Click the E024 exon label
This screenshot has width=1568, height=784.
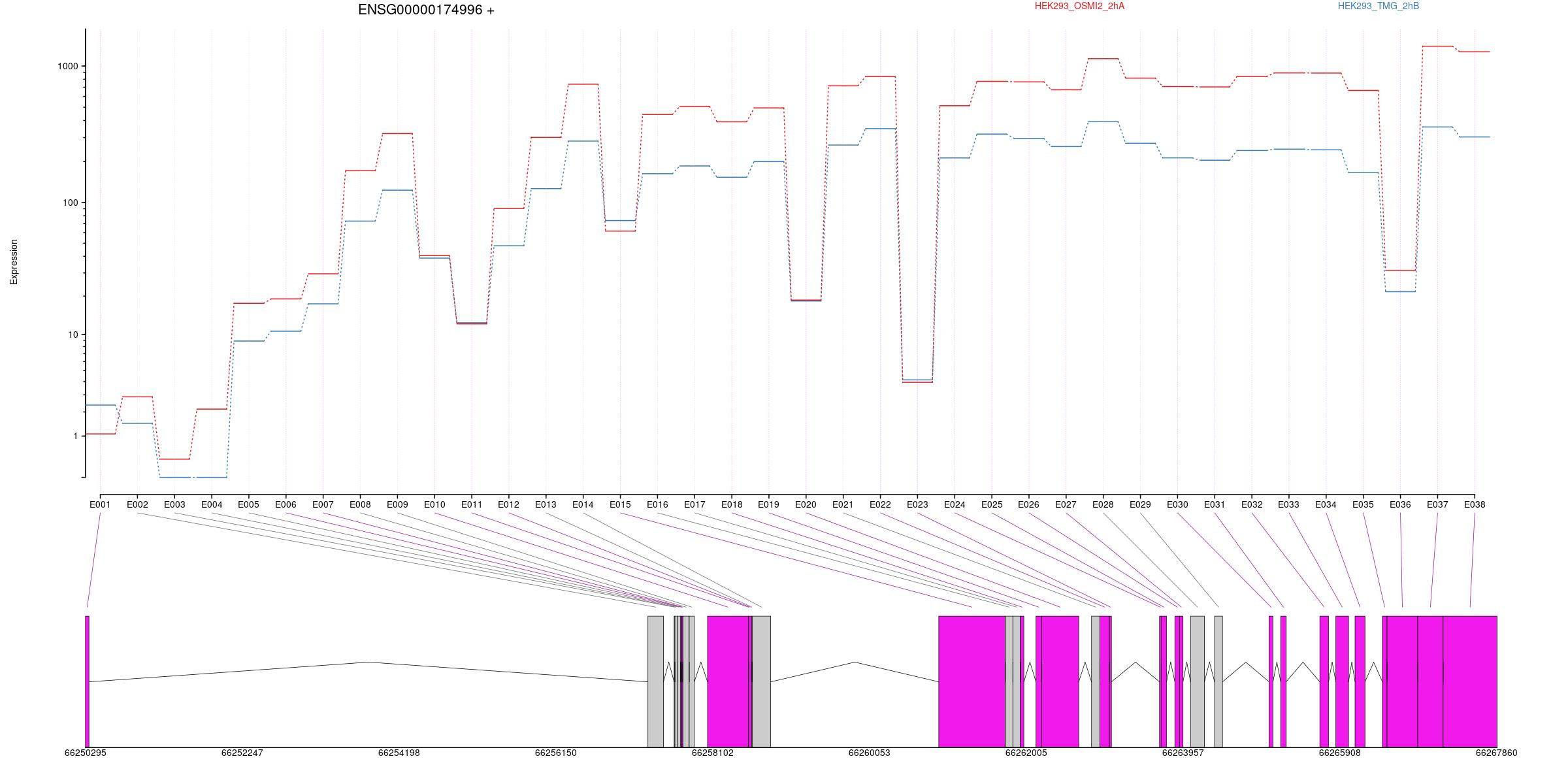[x=955, y=504]
